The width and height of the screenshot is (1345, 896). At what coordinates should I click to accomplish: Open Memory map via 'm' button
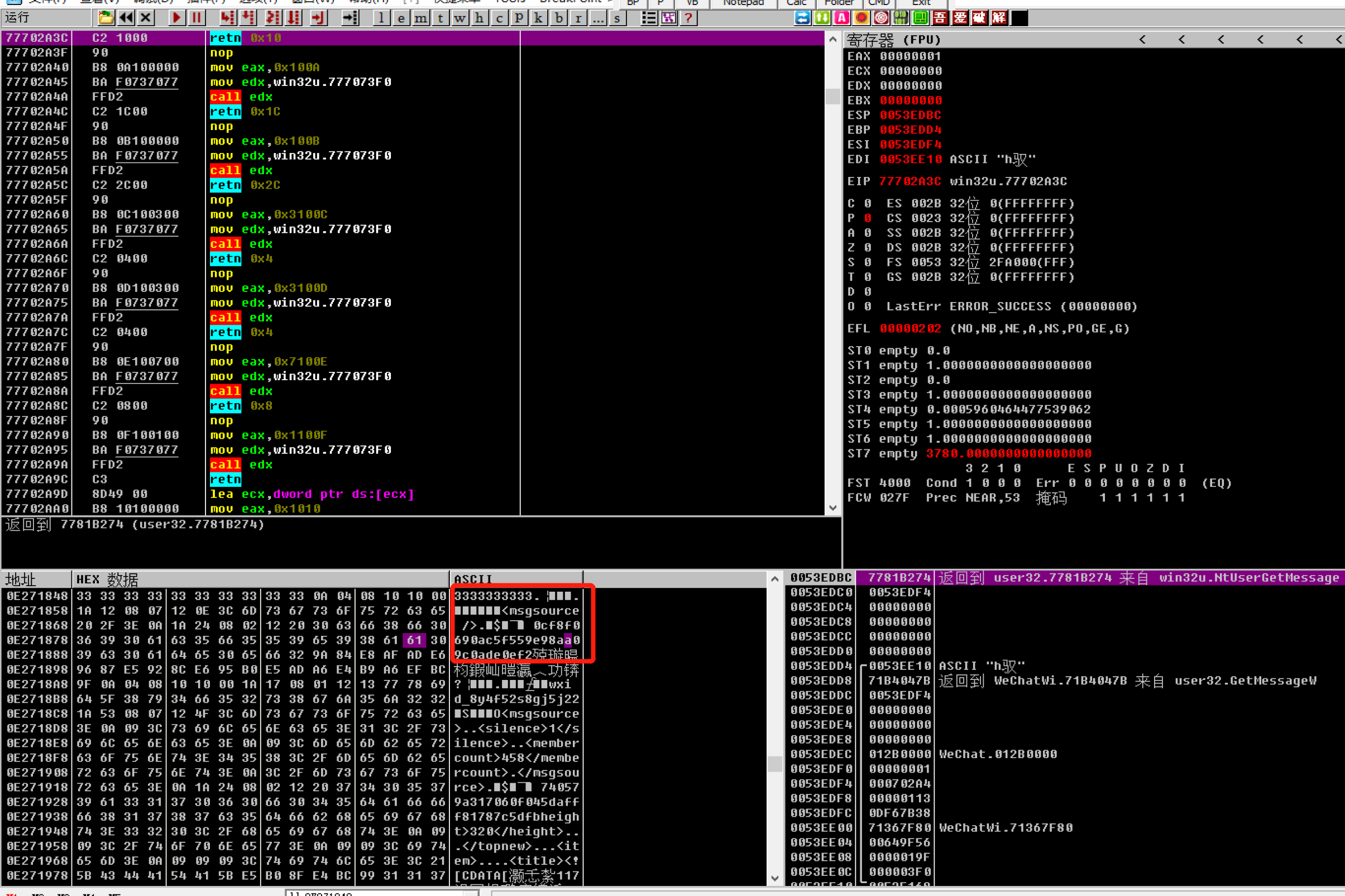point(420,18)
